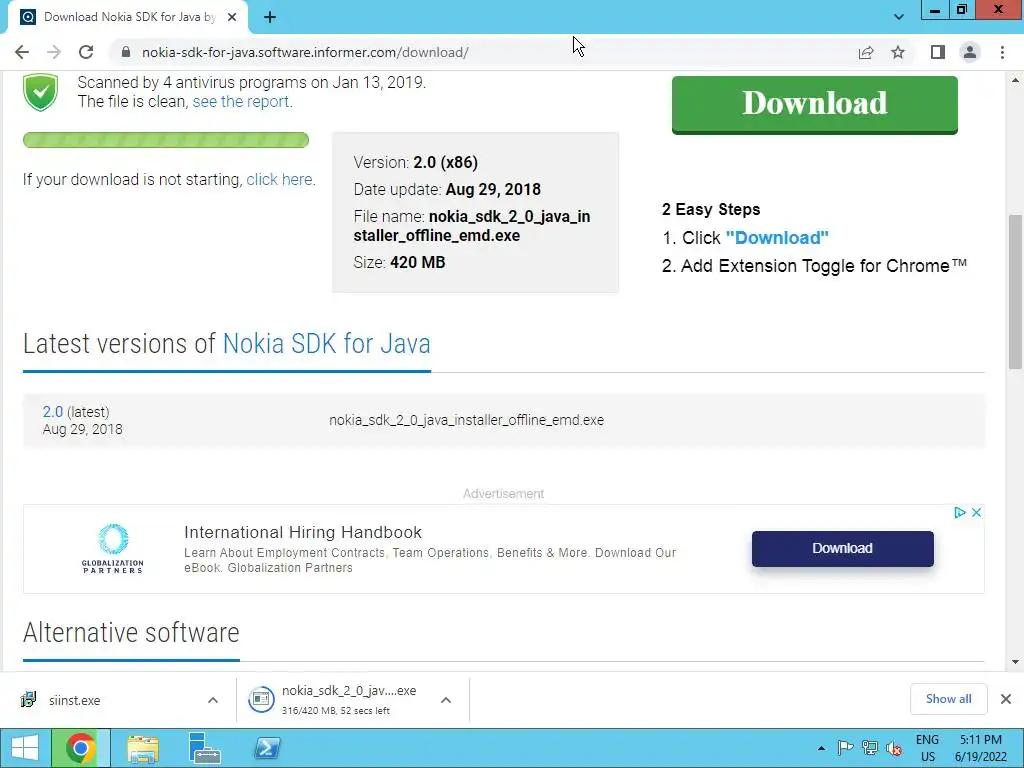
Task: Click the siinst.exe file icon
Action: point(28,699)
